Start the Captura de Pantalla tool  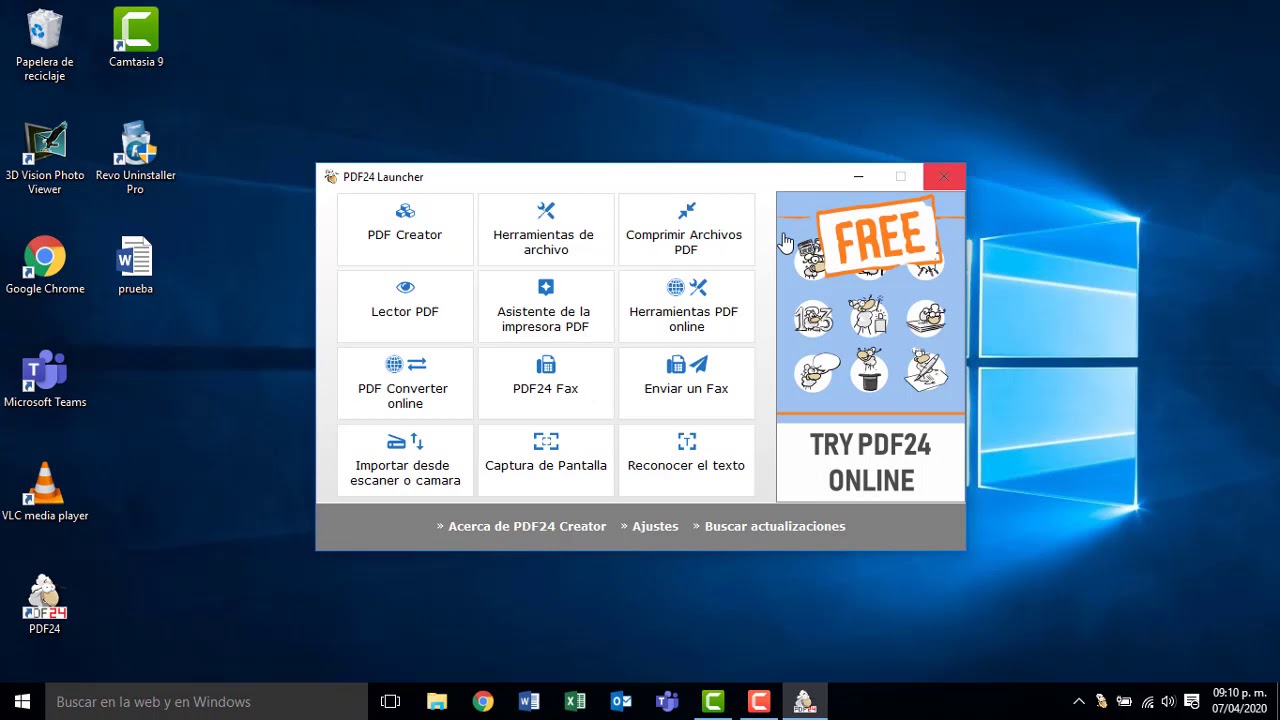pos(546,460)
